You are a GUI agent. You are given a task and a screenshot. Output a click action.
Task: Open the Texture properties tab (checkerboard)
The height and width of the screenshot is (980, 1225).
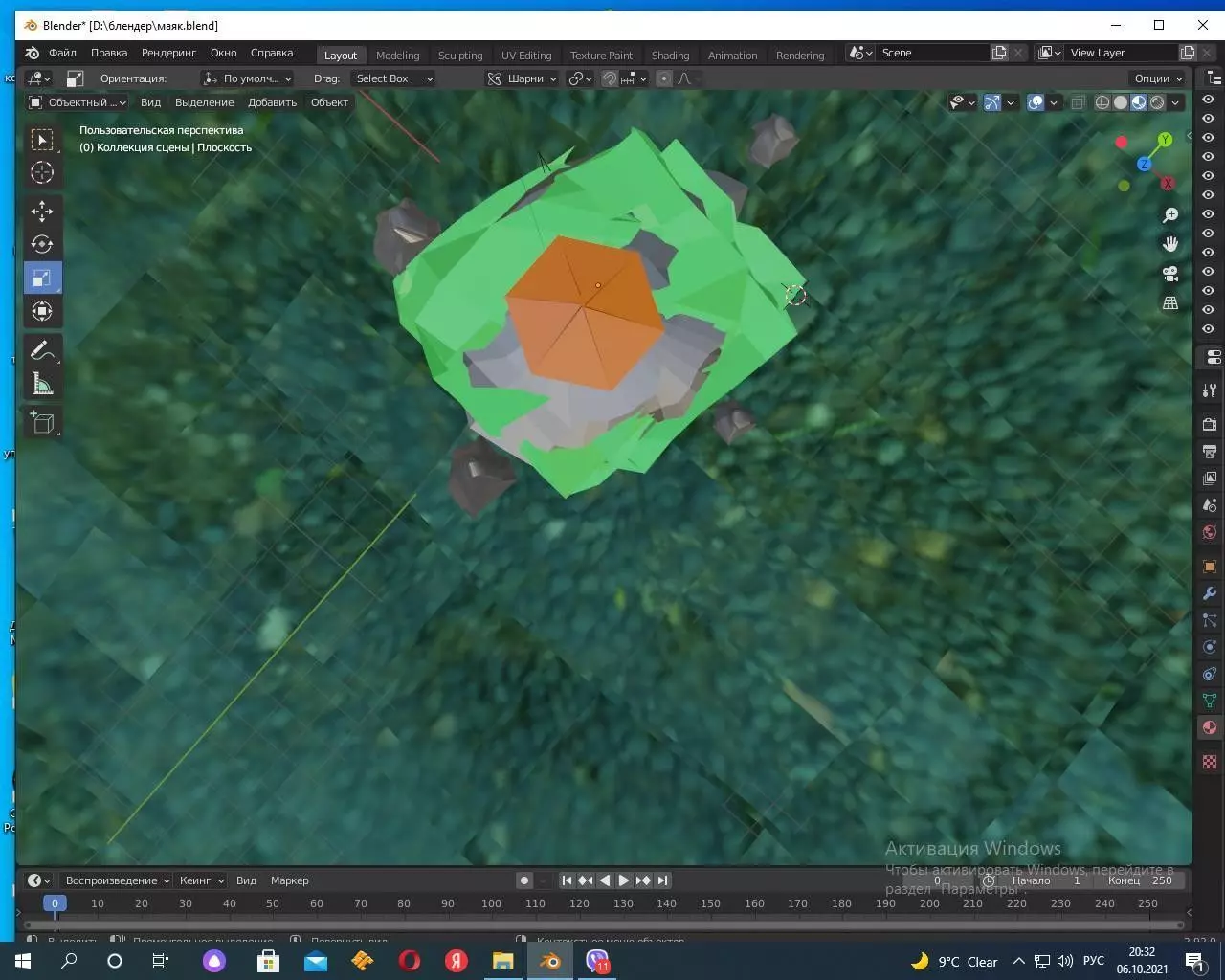pyautogui.click(x=1210, y=762)
